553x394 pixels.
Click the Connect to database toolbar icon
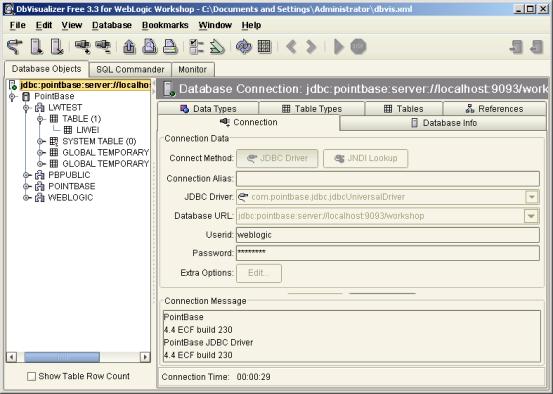tap(14, 47)
